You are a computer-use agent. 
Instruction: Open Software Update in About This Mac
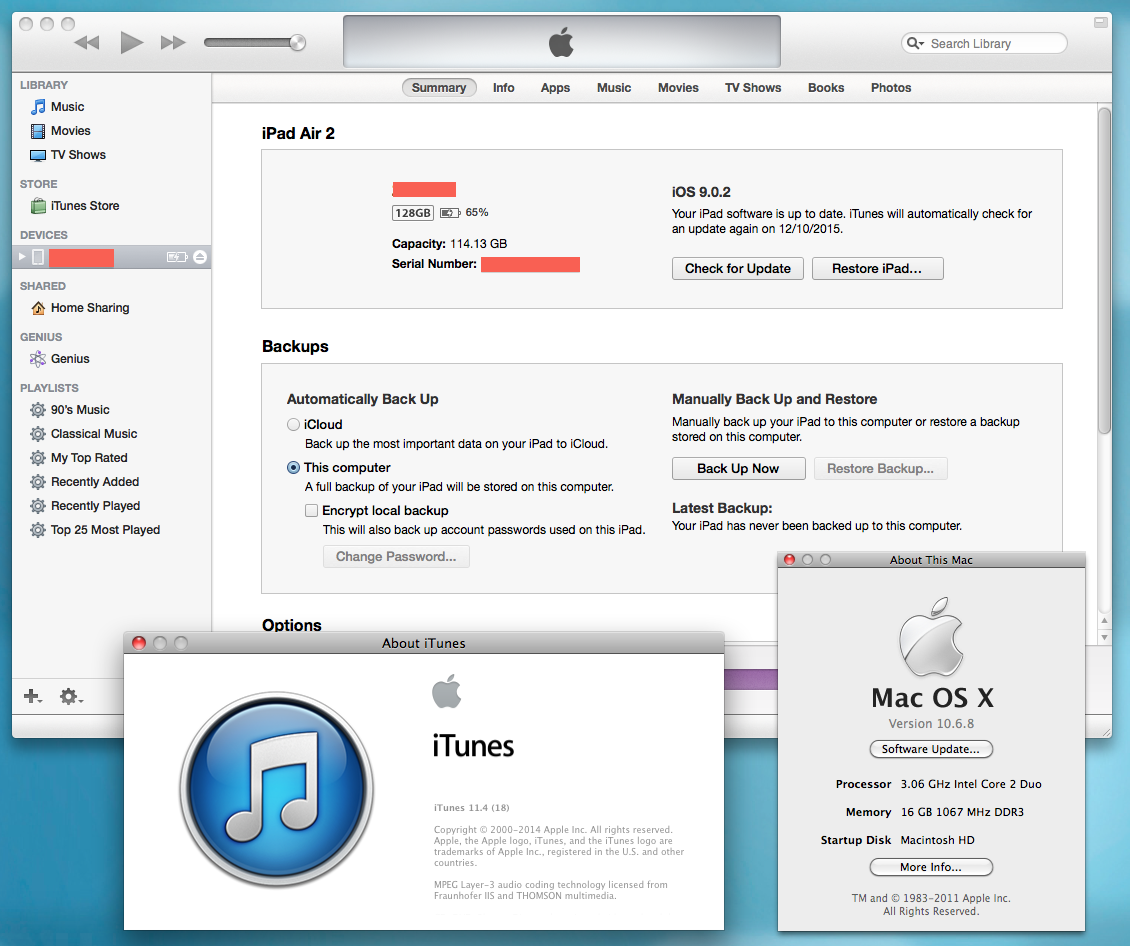click(x=930, y=749)
